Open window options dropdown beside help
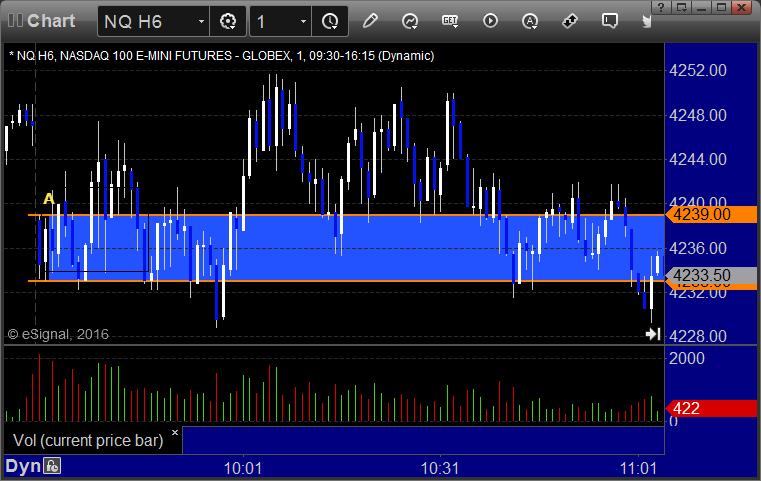 [681, 7]
